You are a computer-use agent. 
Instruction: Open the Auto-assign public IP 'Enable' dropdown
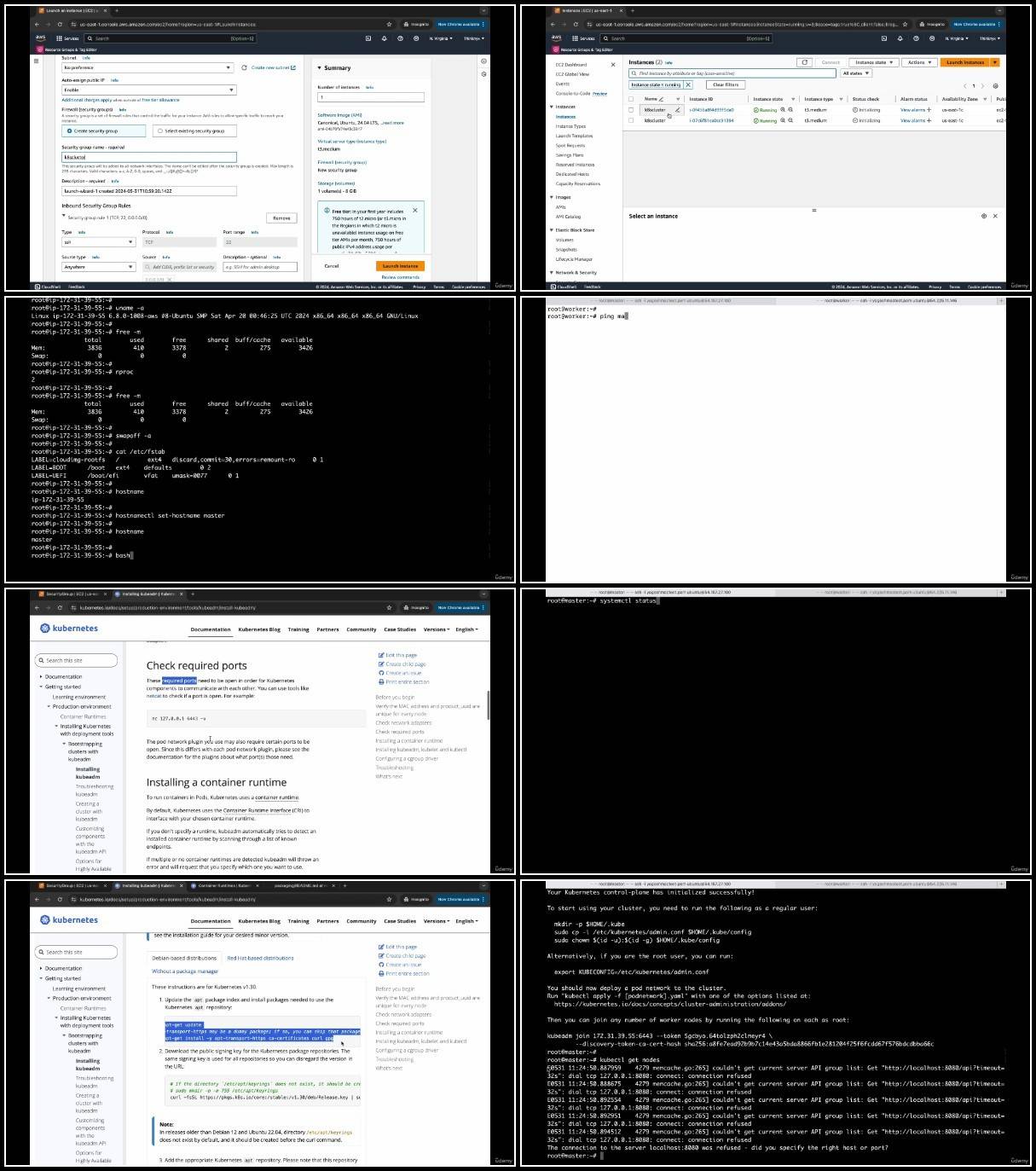(x=148, y=90)
